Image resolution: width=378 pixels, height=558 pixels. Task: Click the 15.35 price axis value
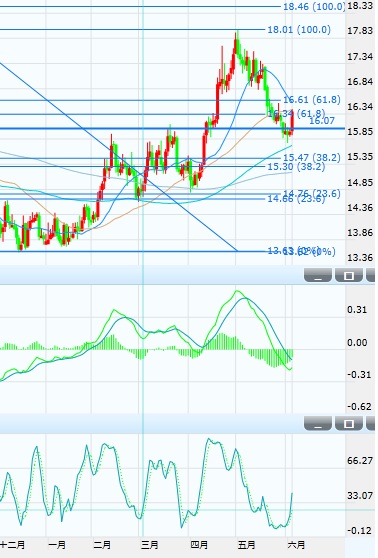[x=360, y=157]
